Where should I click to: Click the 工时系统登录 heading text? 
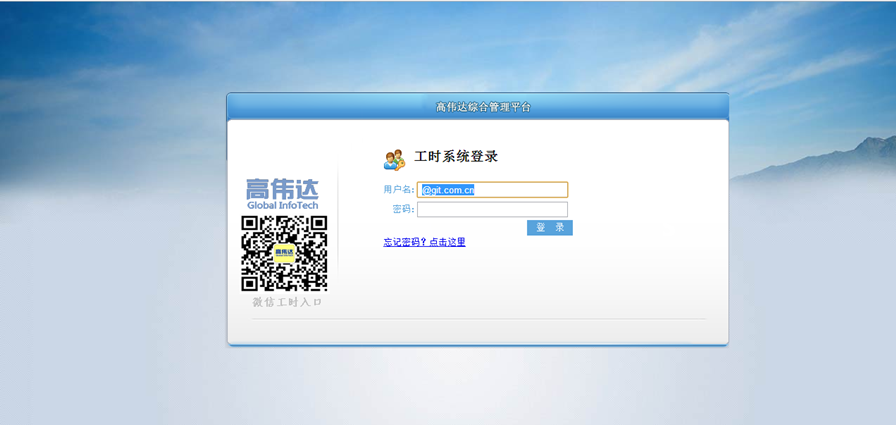click(456, 157)
